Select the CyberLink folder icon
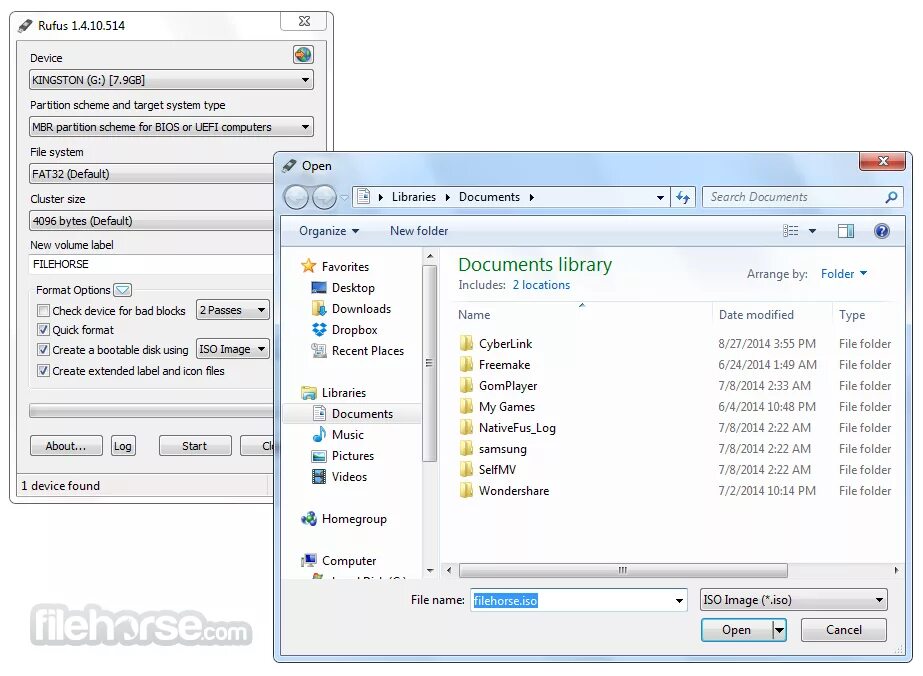The image size is (923, 676). coord(466,343)
